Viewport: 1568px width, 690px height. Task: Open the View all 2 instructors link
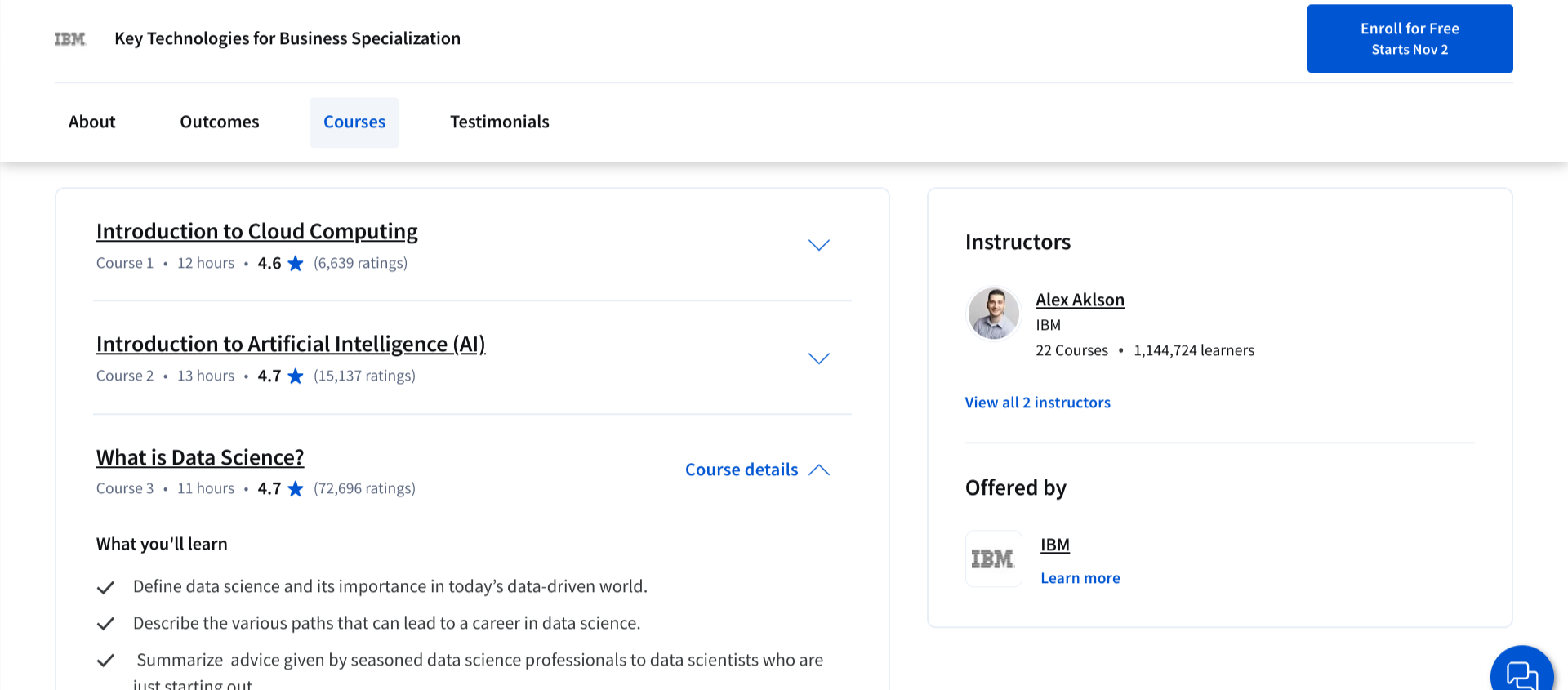click(x=1037, y=403)
